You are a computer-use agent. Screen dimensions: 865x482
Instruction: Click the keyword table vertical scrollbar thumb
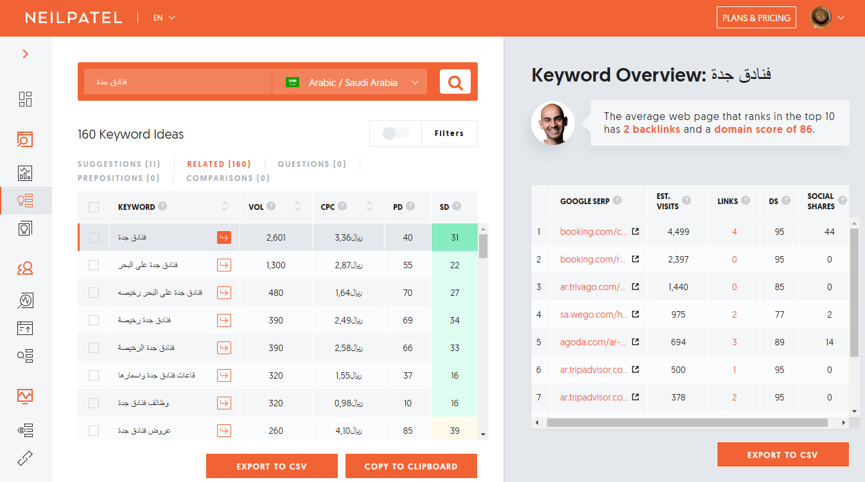(x=483, y=246)
